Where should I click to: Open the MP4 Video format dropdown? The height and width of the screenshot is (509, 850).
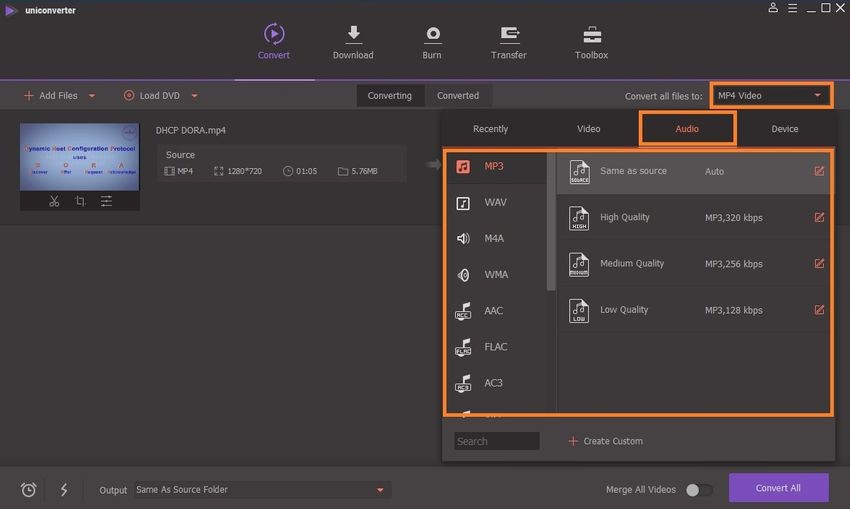point(771,95)
